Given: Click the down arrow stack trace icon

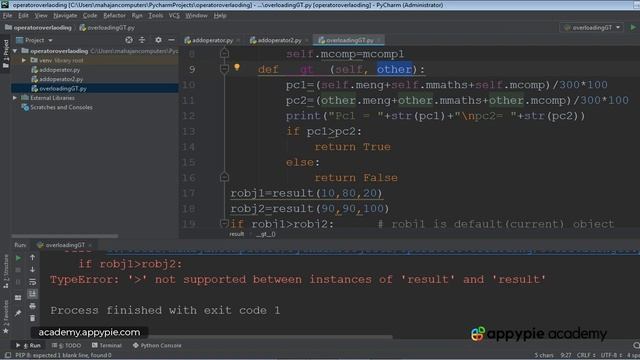Looking at the screenshot, I should (x=32, y=270).
